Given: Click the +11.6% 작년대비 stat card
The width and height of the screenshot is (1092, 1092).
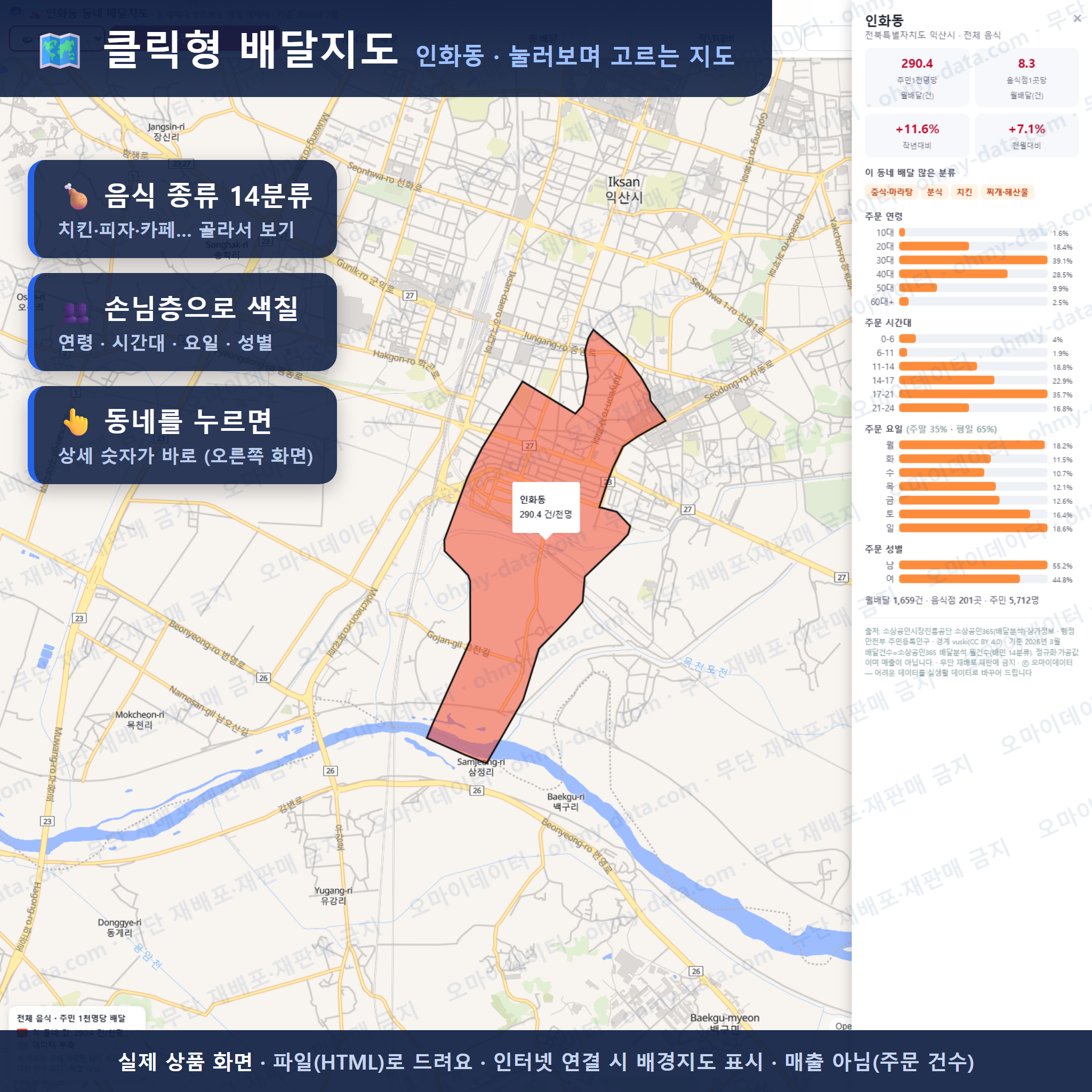Looking at the screenshot, I should click(917, 135).
